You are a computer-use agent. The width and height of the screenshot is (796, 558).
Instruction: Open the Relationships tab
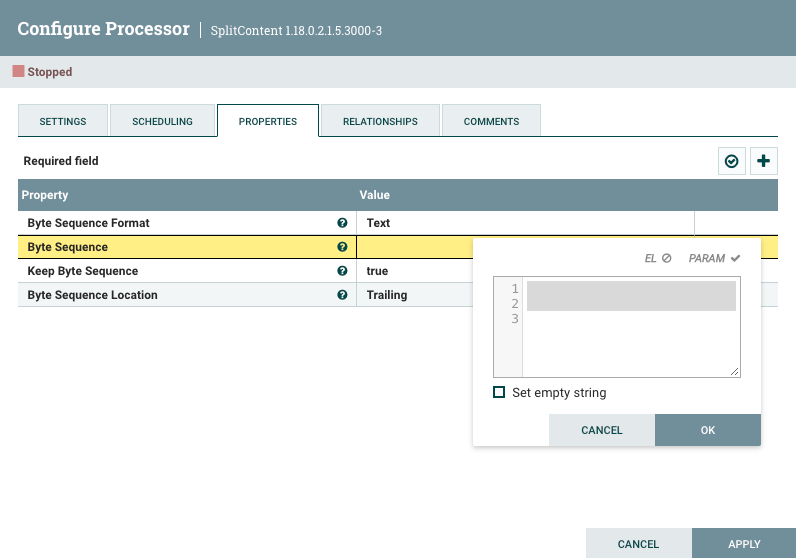point(380,121)
